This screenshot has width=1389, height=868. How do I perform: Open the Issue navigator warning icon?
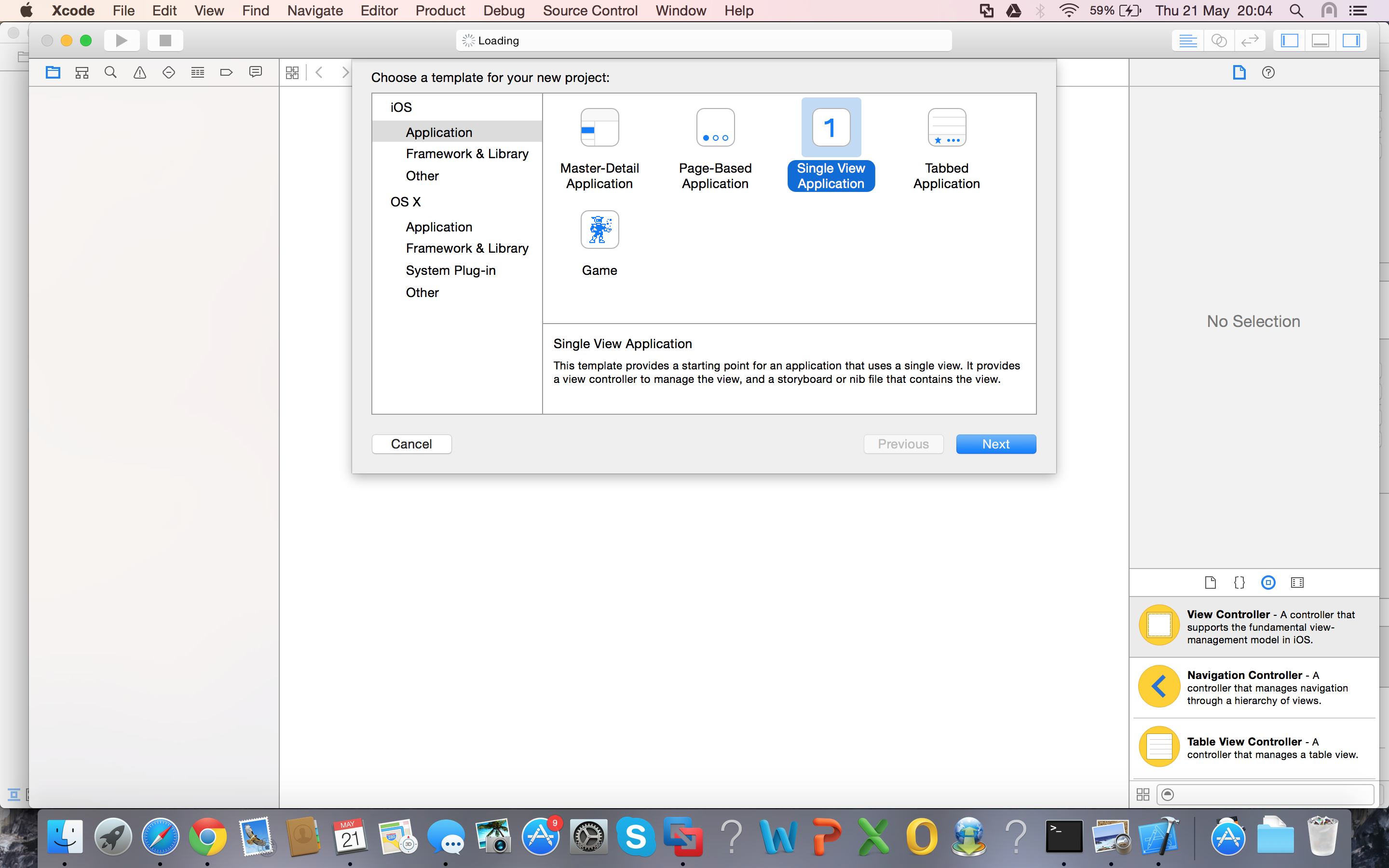pos(139,72)
